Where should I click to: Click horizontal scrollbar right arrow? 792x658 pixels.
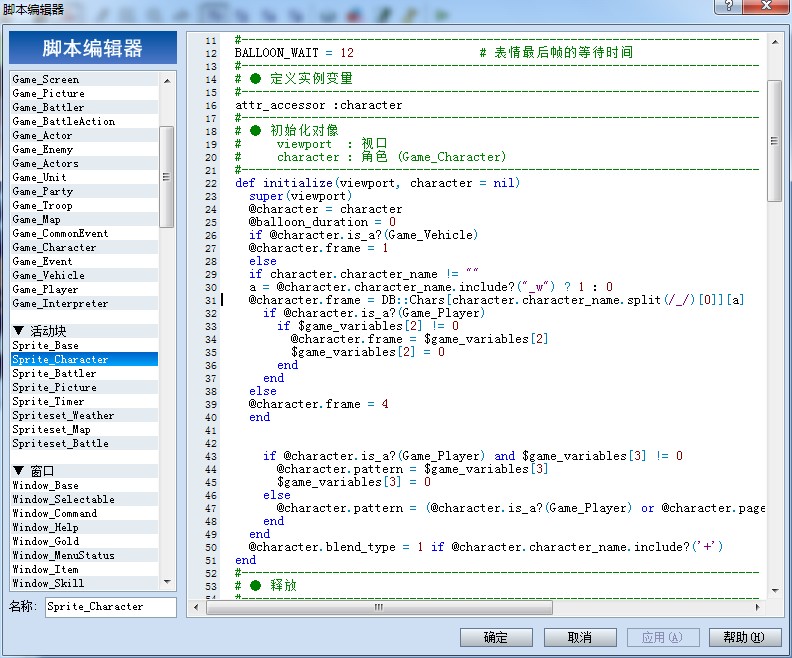(x=757, y=608)
